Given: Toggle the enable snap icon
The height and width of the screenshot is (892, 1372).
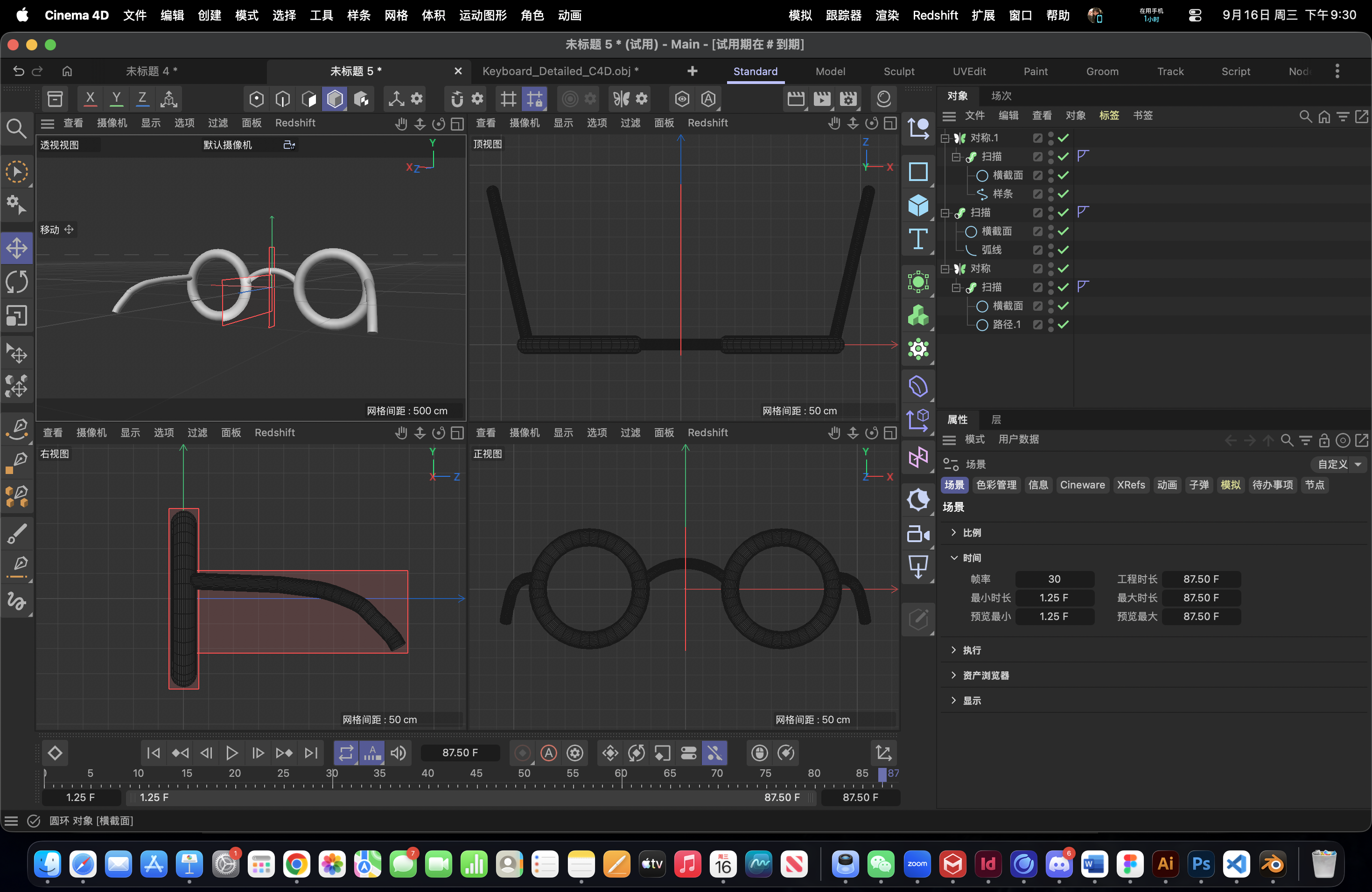Looking at the screenshot, I should pos(456,99).
